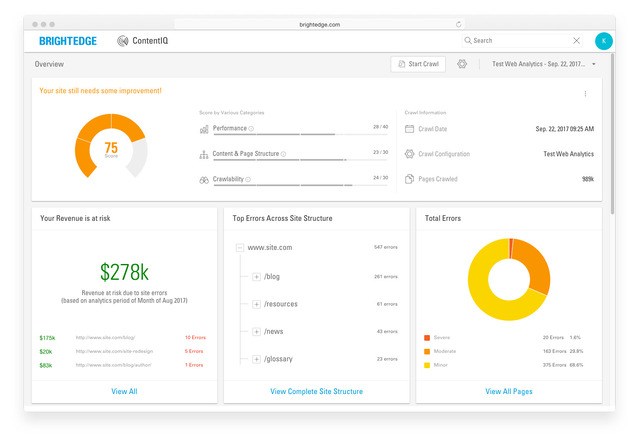The width and height of the screenshot is (640, 436).
Task: Expand the /blog tree node
Action: tap(256, 277)
